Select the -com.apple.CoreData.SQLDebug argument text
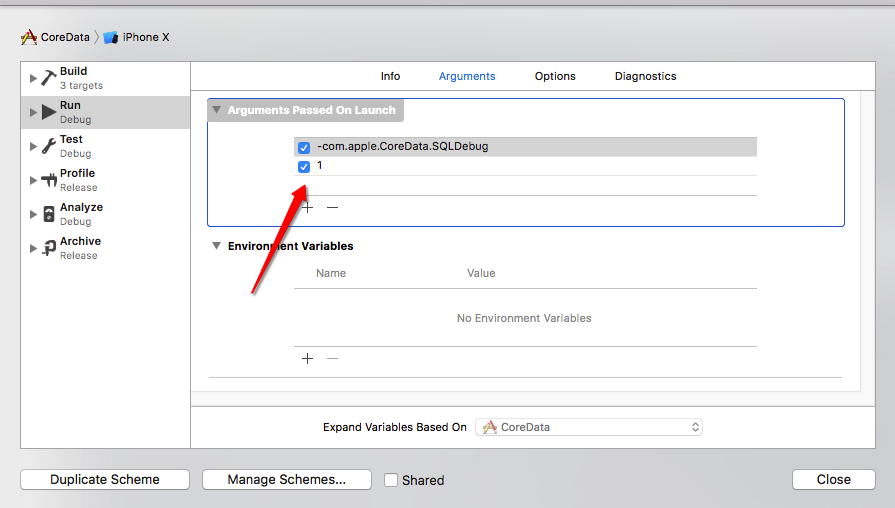Viewport: 895px width, 508px height. coord(403,146)
